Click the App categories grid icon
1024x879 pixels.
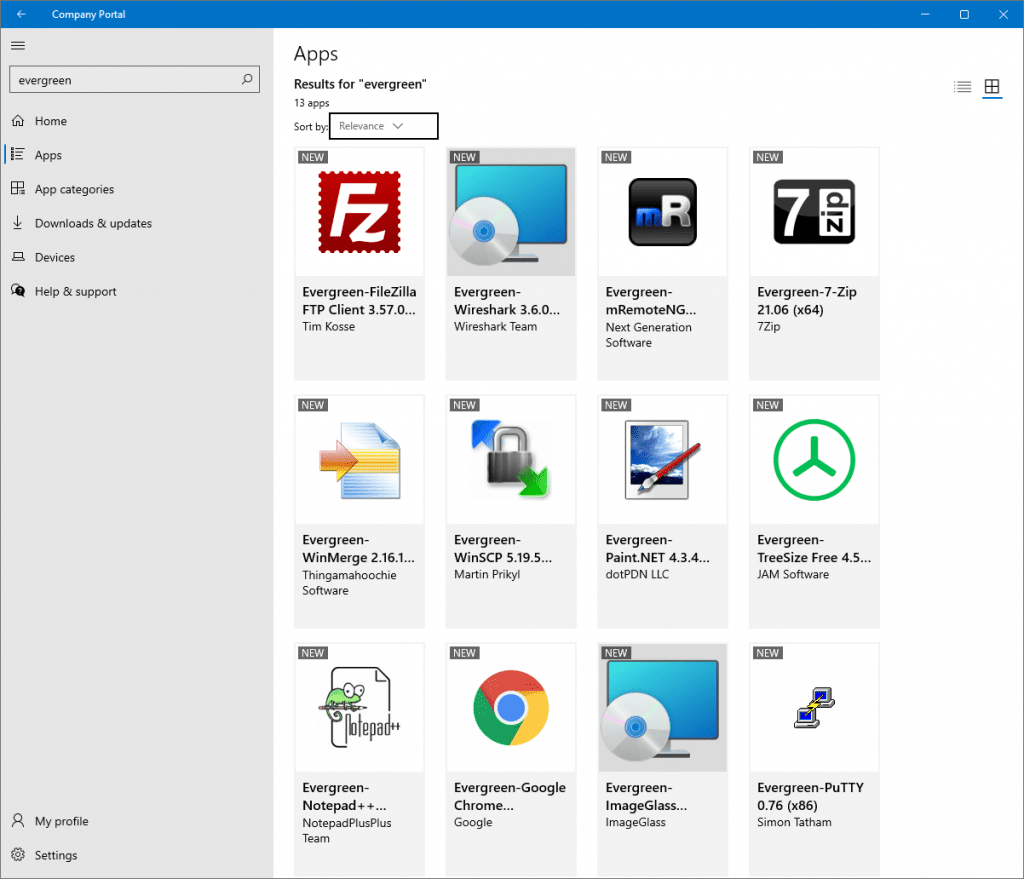[x=18, y=189]
